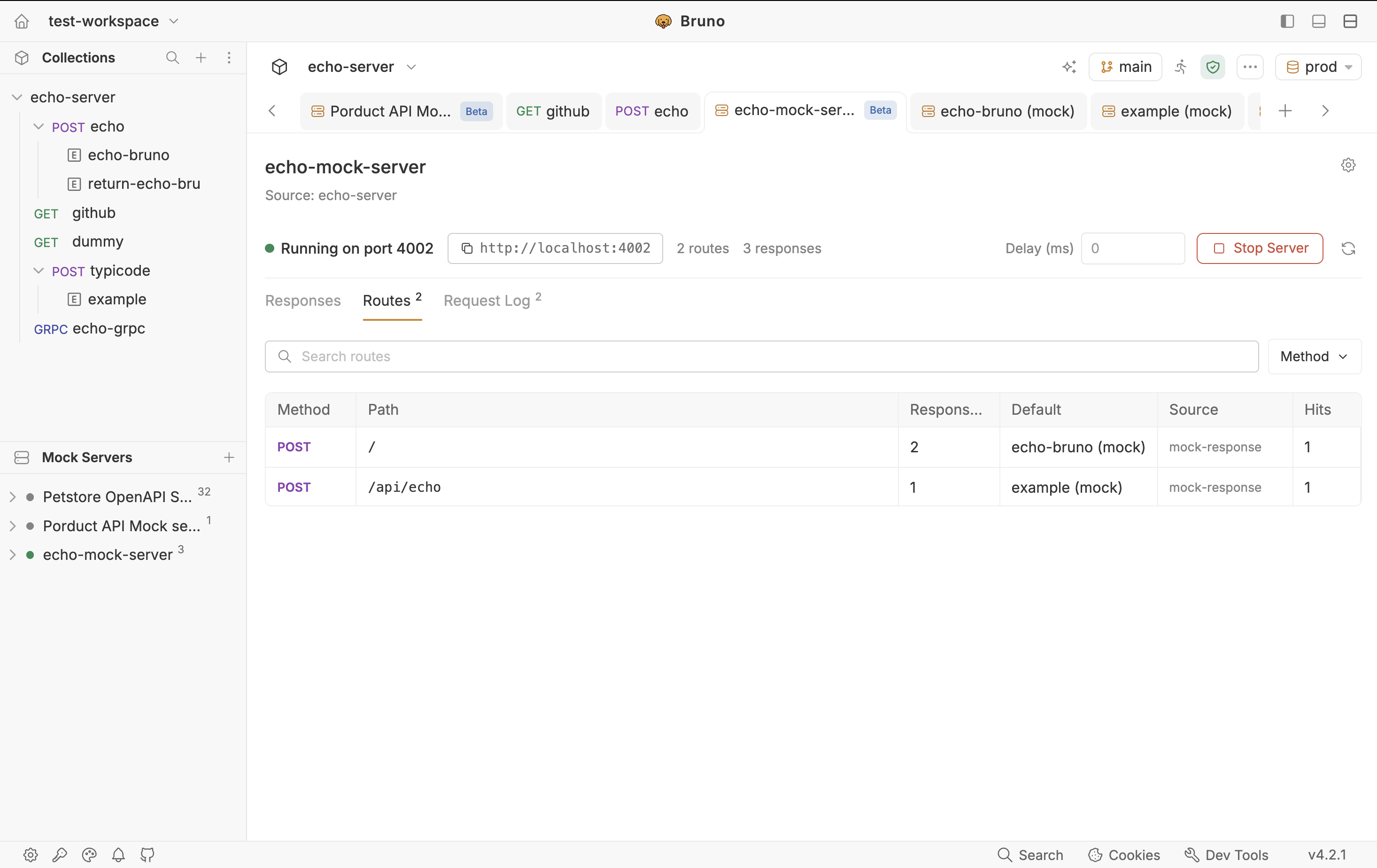Expand the echo-mock-server sidebar entry

click(x=13, y=555)
